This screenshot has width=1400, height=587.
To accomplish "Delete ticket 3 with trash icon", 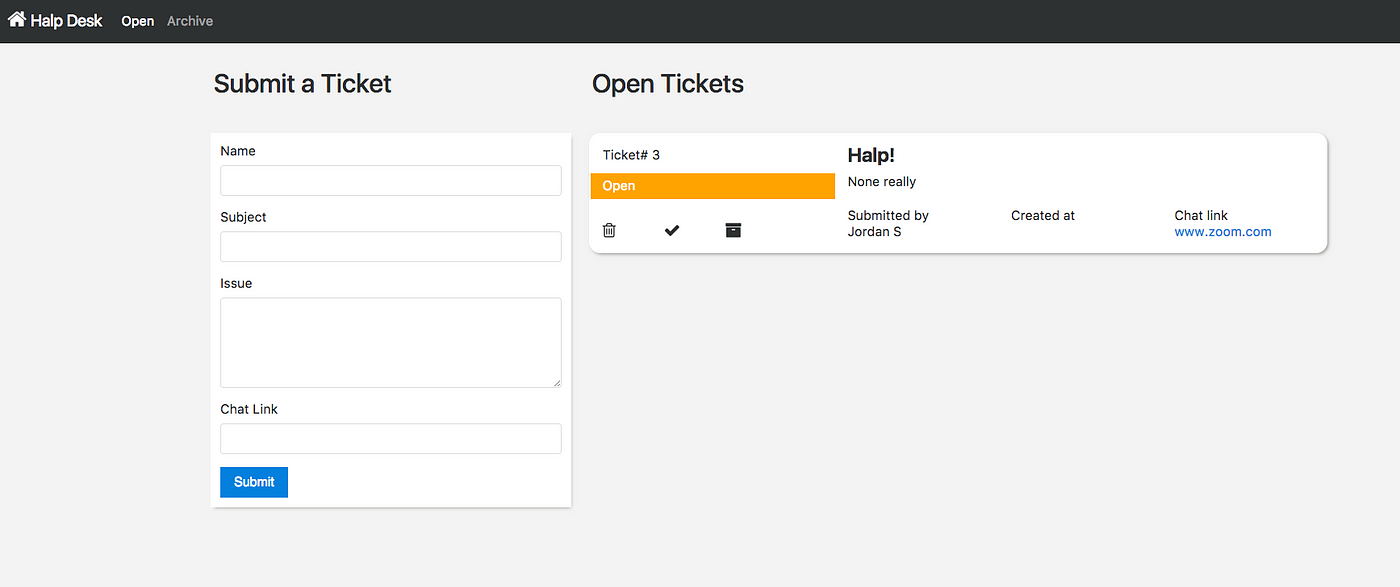I will tap(609, 230).
